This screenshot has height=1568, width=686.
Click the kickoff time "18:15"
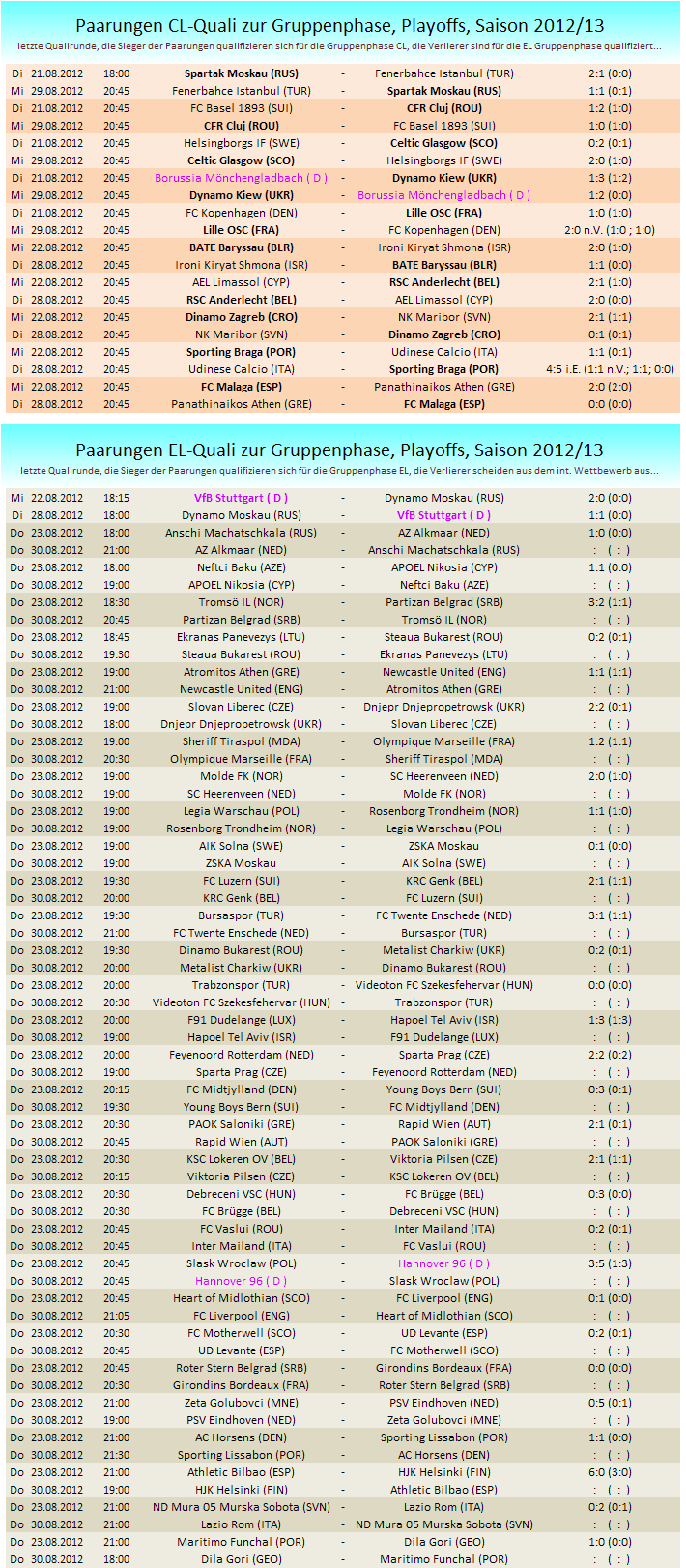tap(116, 498)
